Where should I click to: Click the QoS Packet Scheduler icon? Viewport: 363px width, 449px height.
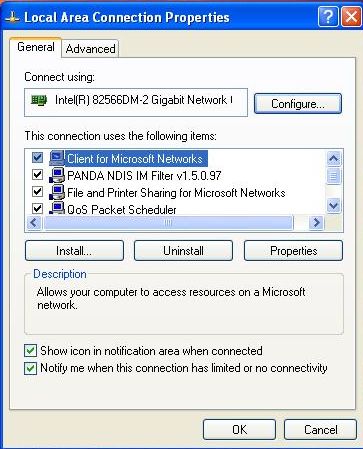(x=57, y=208)
